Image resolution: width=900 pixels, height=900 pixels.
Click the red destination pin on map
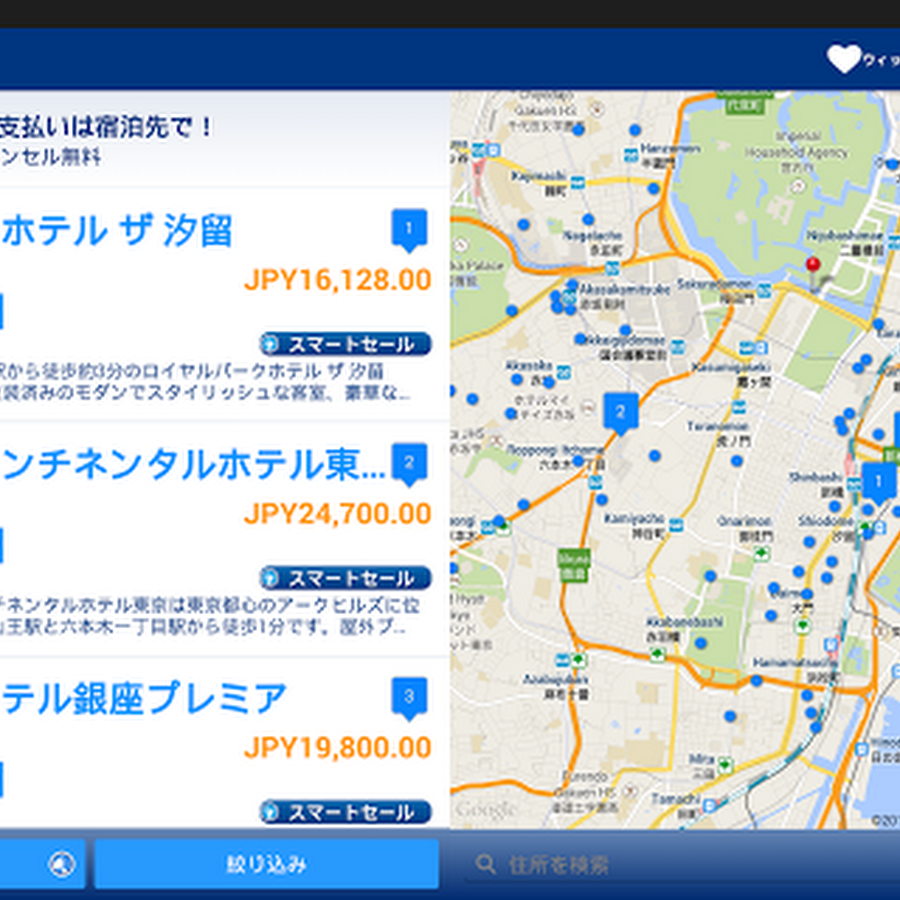(813, 272)
